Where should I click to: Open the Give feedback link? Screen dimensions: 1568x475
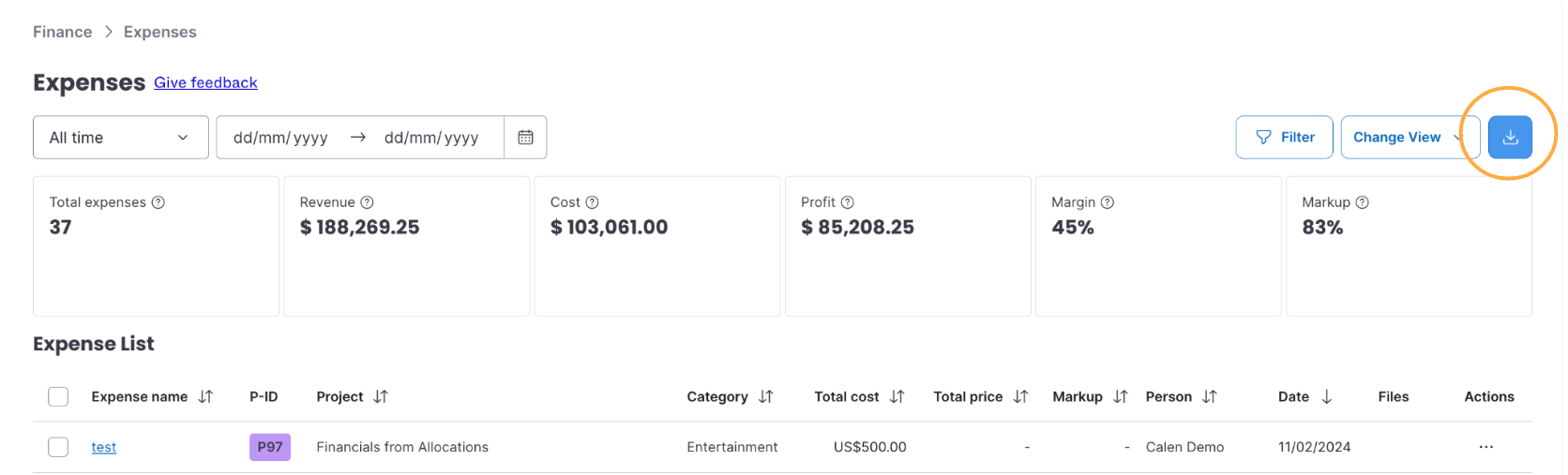(x=205, y=82)
